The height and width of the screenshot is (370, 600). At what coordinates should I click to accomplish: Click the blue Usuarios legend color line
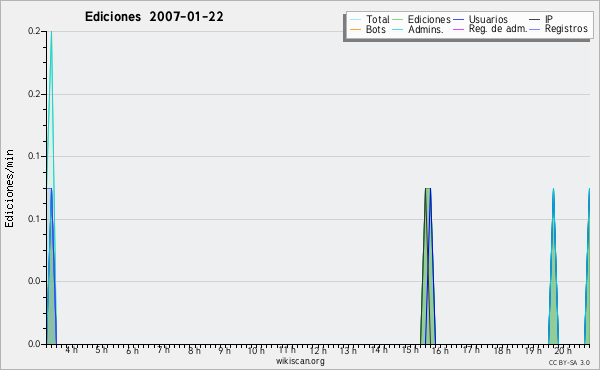pyautogui.click(x=458, y=20)
